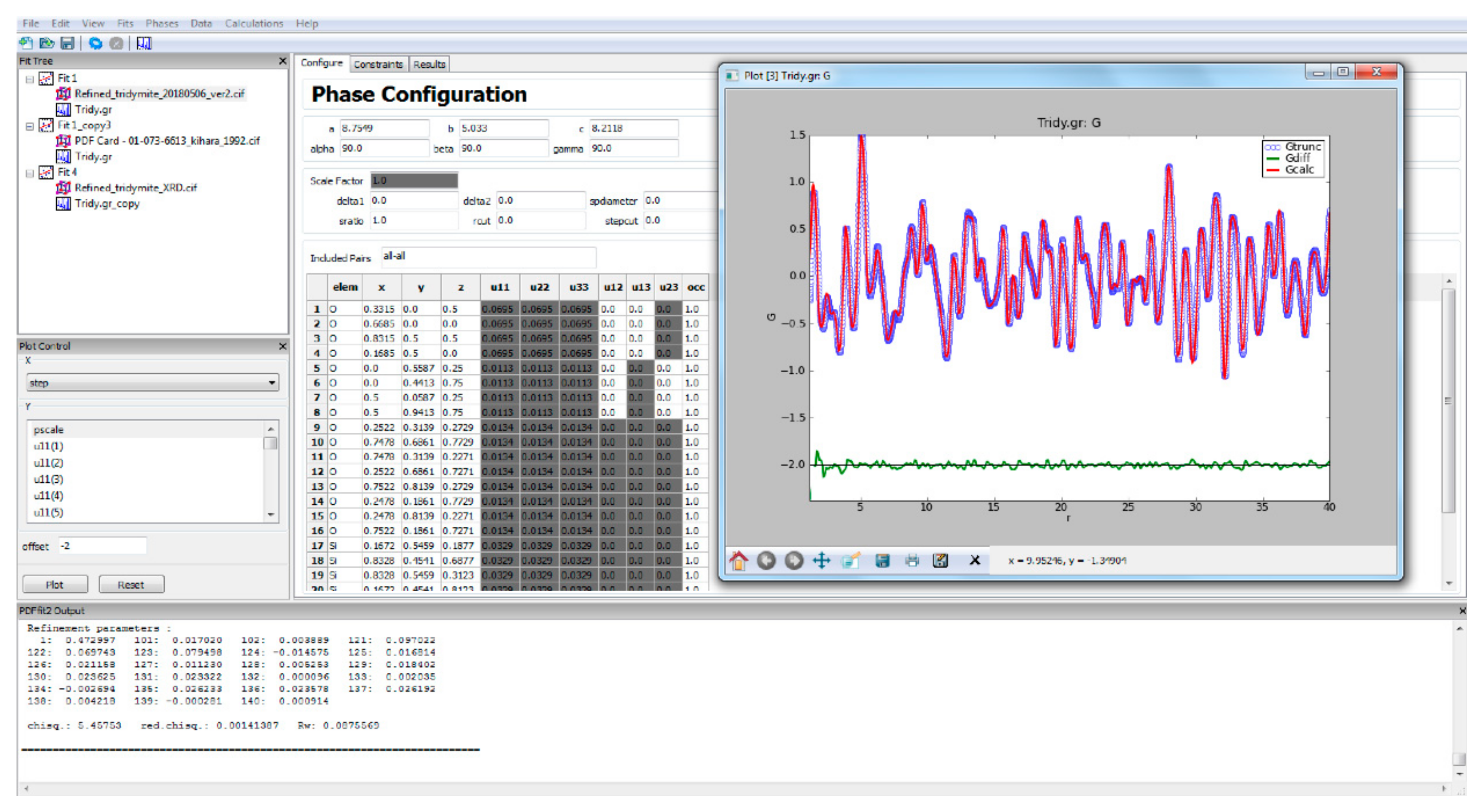Click the Y parameter list scrollbar down arrow

coord(270,515)
